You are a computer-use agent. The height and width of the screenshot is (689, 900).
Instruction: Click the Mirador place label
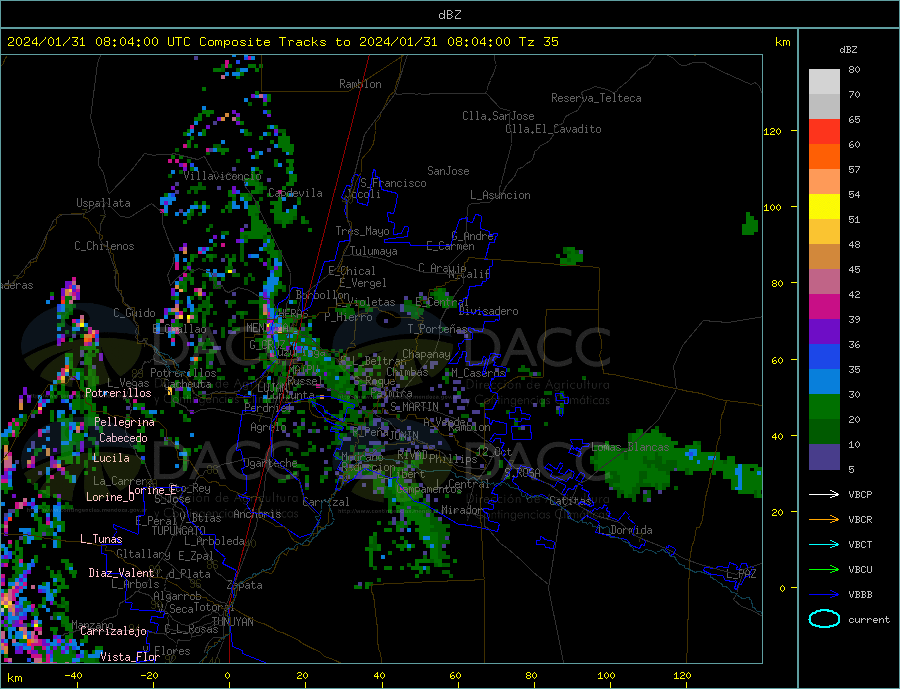pos(462,510)
